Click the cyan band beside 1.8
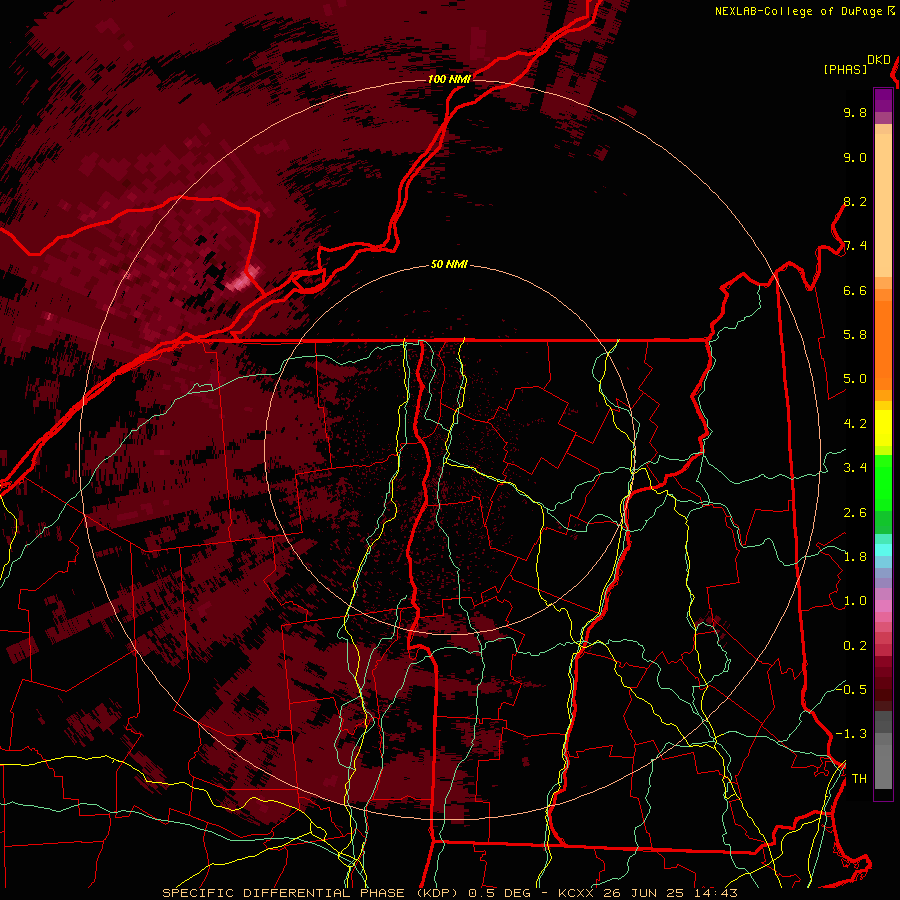The width and height of the screenshot is (900, 900). tap(883, 550)
